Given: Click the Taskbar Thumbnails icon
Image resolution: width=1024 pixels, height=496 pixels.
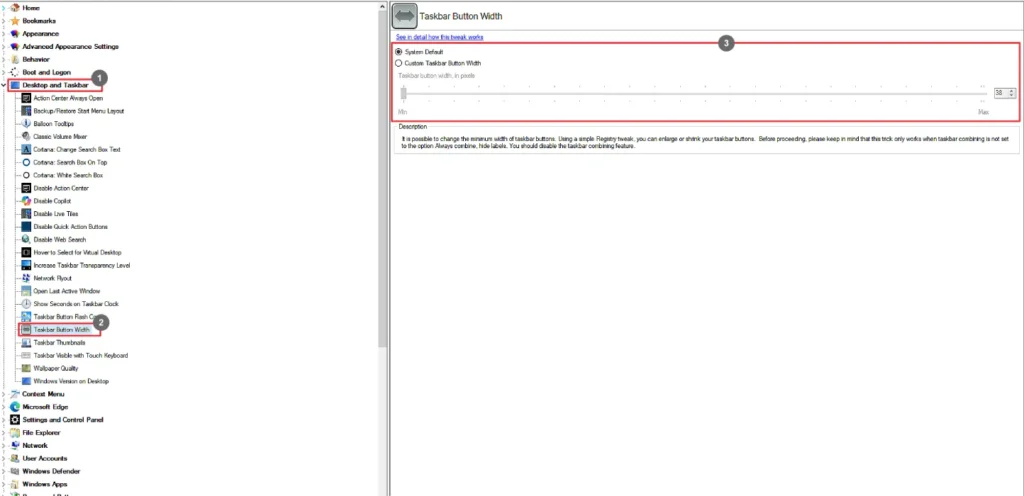Looking at the screenshot, I should 26,343.
